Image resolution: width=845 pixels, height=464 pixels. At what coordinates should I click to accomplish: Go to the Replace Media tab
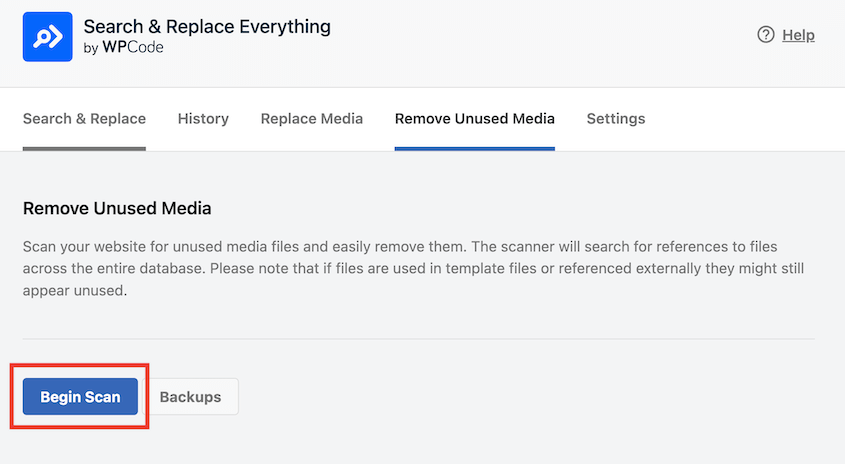coord(312,118)
